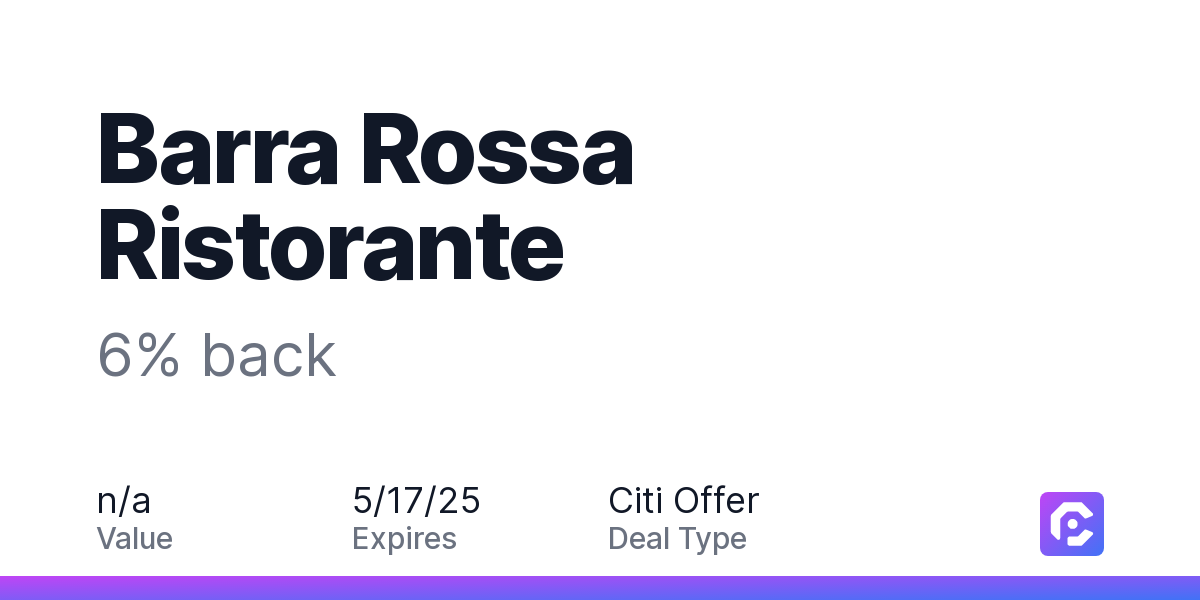Click the "Ristorante" heading word

pyautogui.click(x=331, y=243)
